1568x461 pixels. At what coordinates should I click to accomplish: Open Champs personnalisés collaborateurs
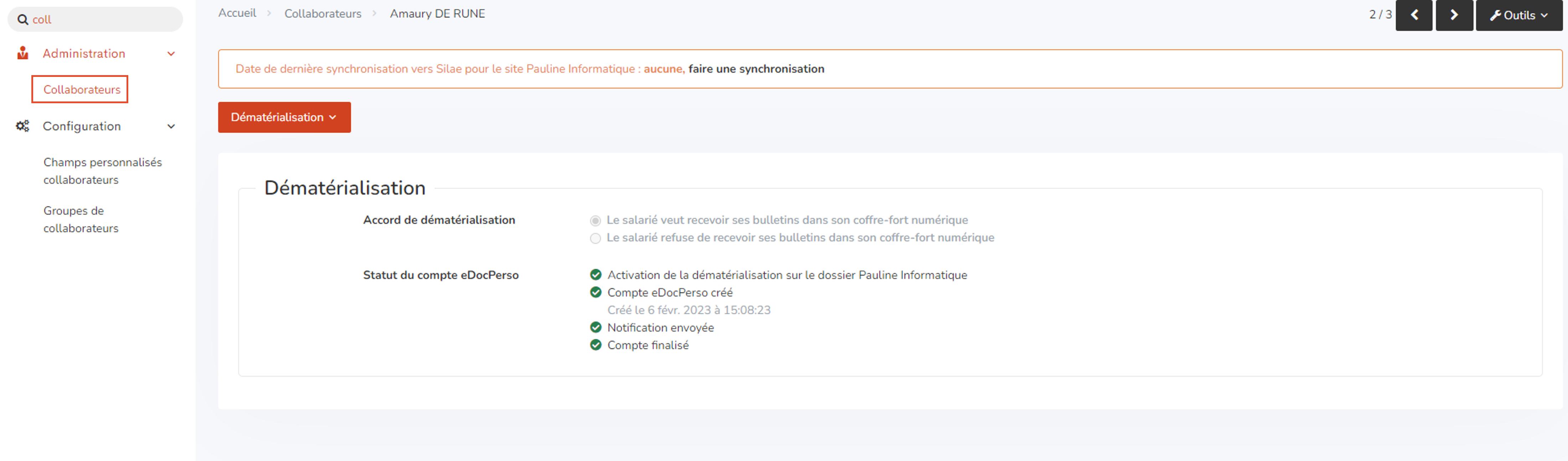pos(102,171)
